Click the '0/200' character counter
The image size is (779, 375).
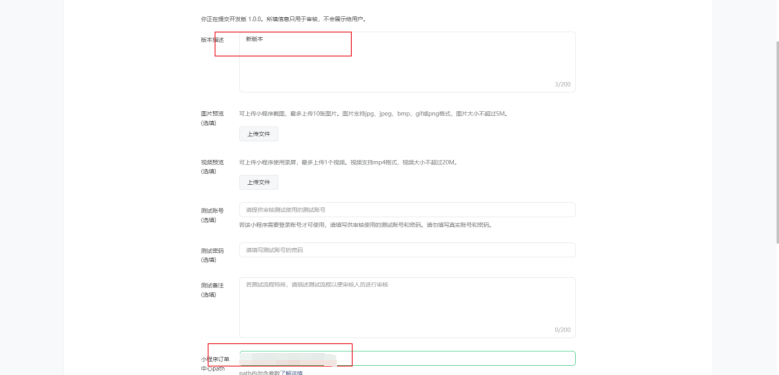562,330
